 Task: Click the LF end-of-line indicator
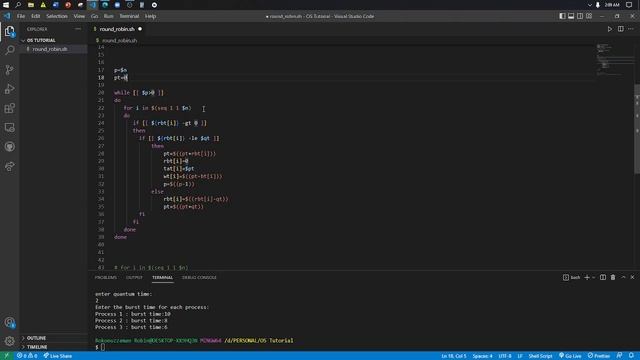click(520, 356)
